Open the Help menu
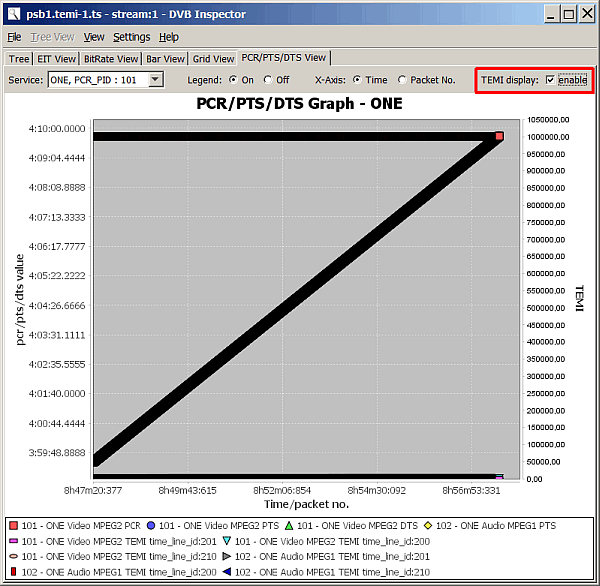Image resolution: width=600 pixels, height=586 pixels. 169,37
